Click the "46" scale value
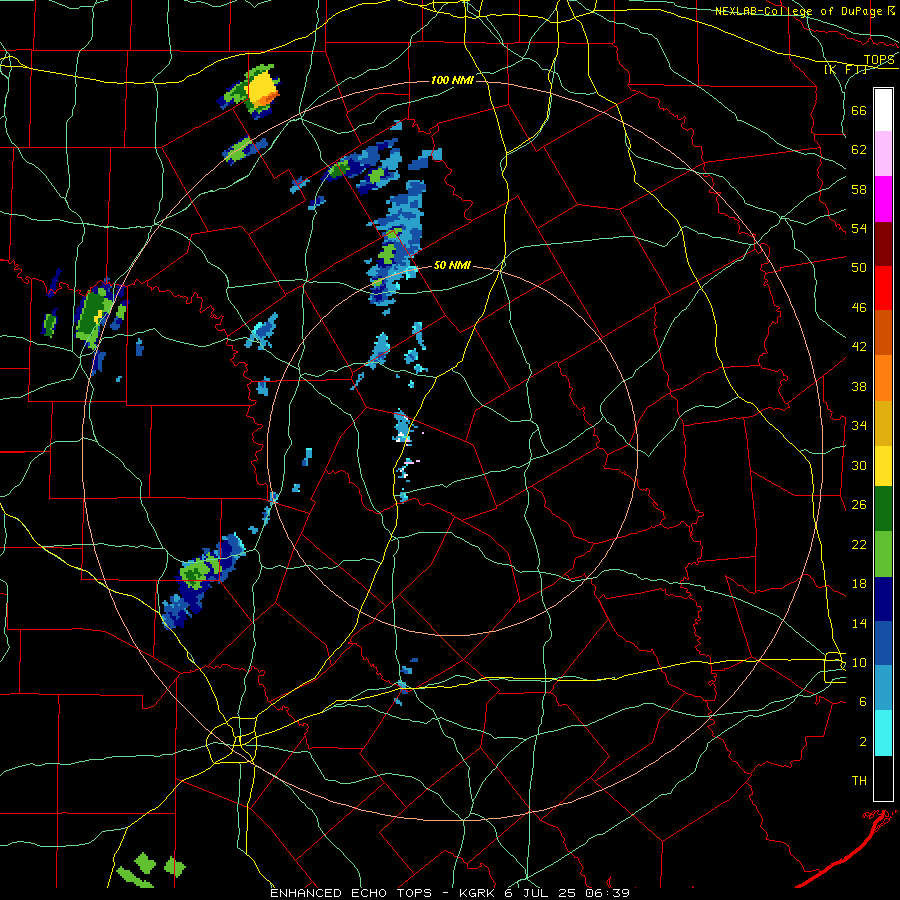The height and width of the screenshot is (900, 900). [x=859, y=308]
